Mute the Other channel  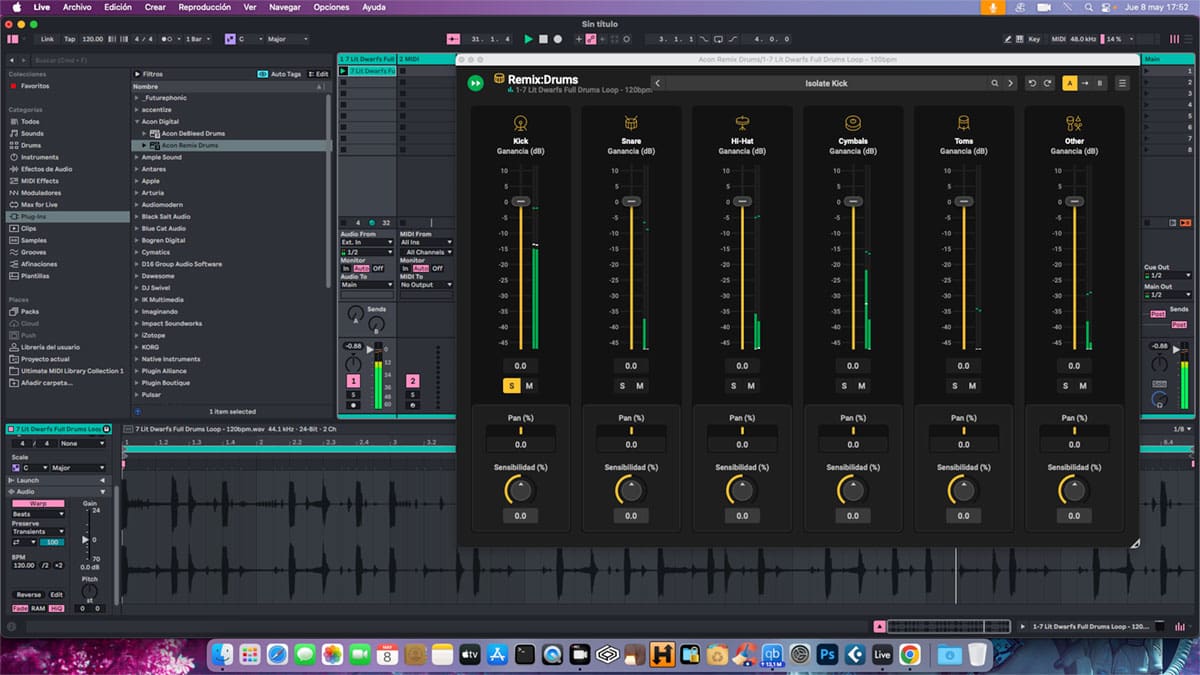coord(1083,386)
